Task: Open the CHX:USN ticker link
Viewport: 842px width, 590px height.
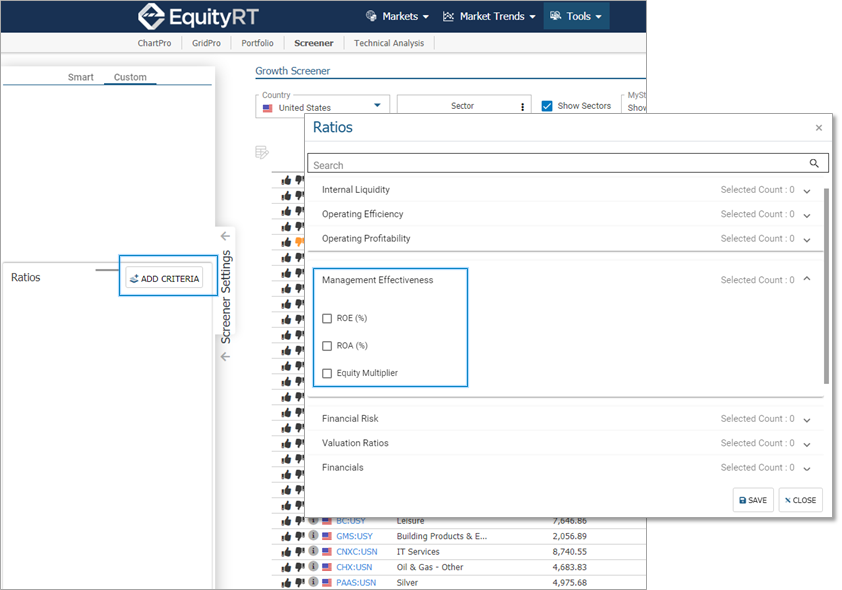Action: click(354, 567)
